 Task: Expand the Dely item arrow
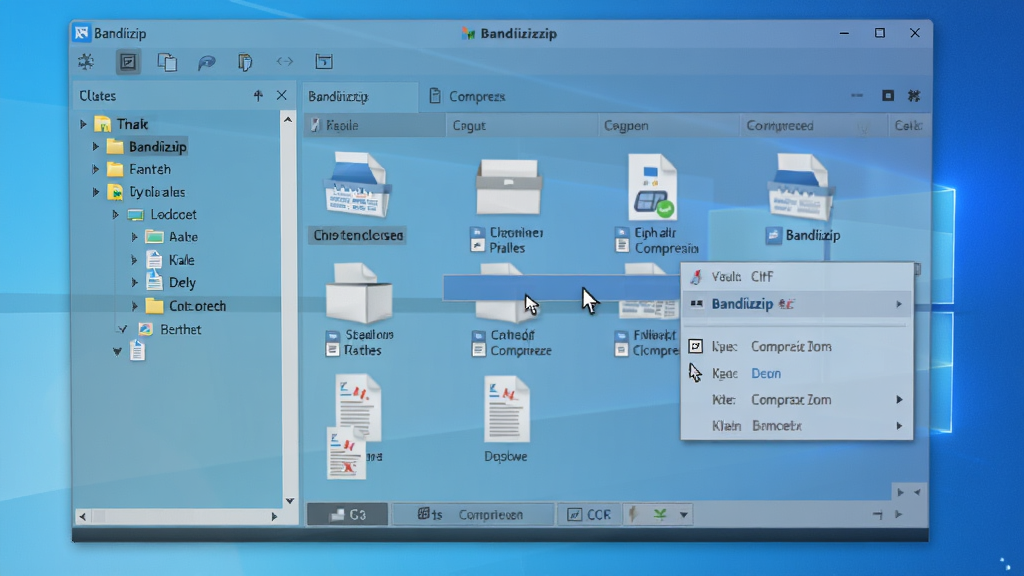[x=134, y=283]
